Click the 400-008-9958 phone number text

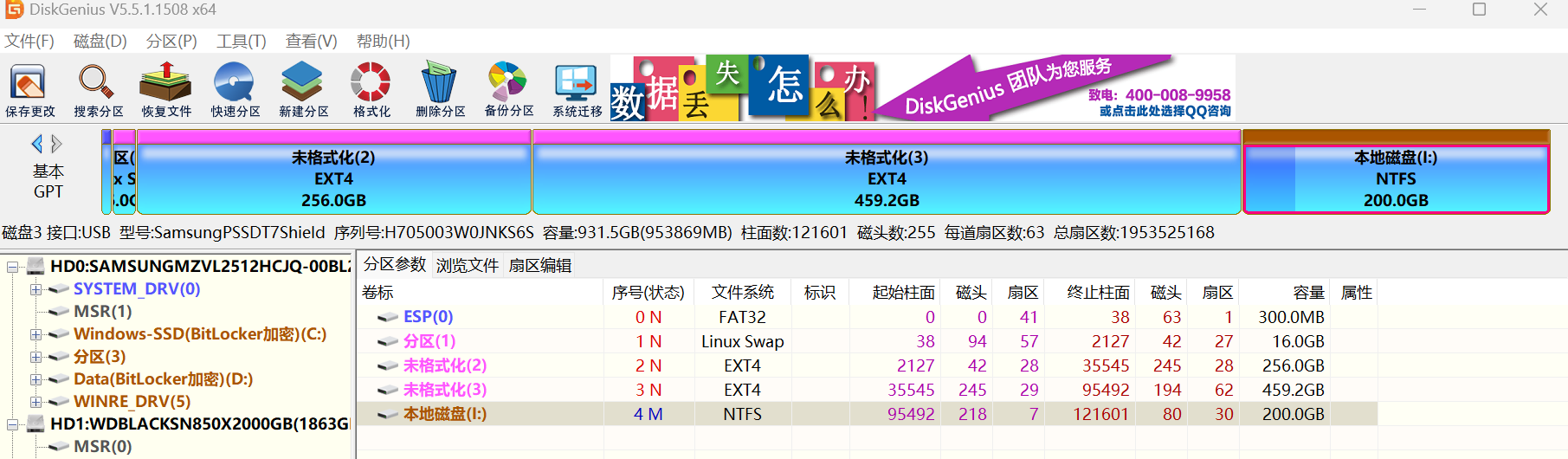point(1178,94)
